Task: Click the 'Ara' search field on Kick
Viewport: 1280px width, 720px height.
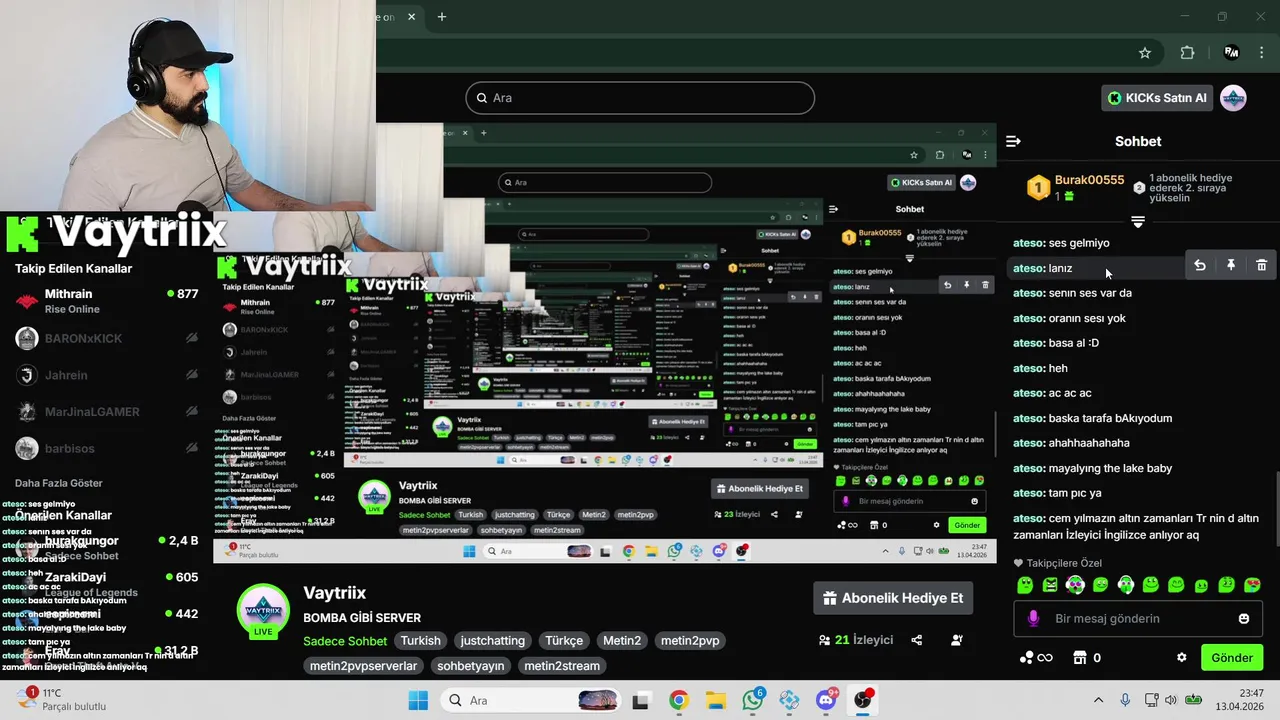Action: click(x=640, y=98)
